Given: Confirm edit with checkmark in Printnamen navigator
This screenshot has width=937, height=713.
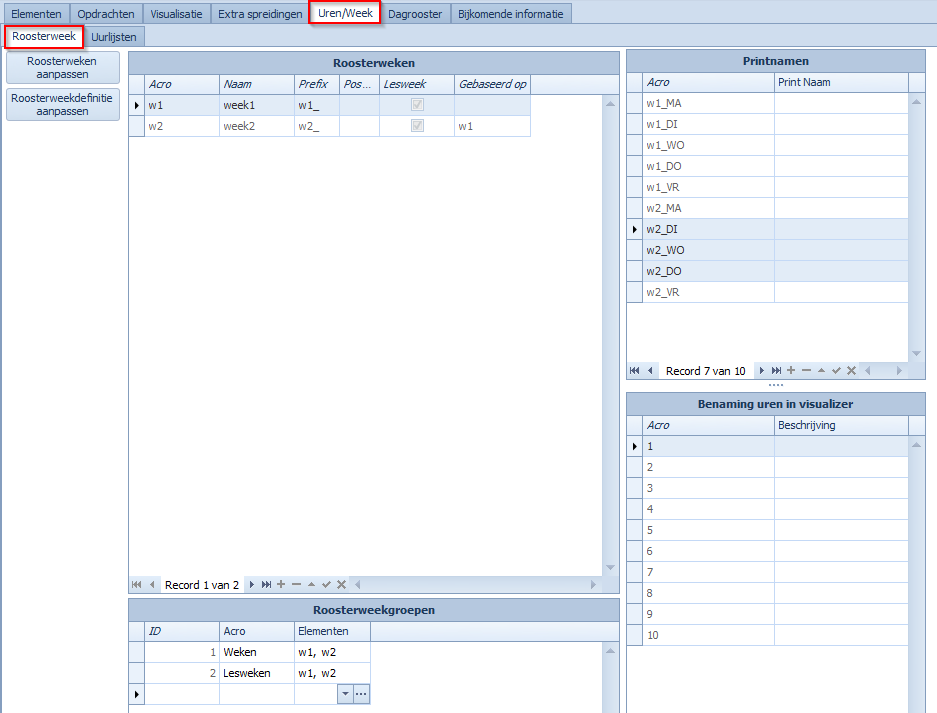Looking at the screenshot, I should [x=837, y=371].
